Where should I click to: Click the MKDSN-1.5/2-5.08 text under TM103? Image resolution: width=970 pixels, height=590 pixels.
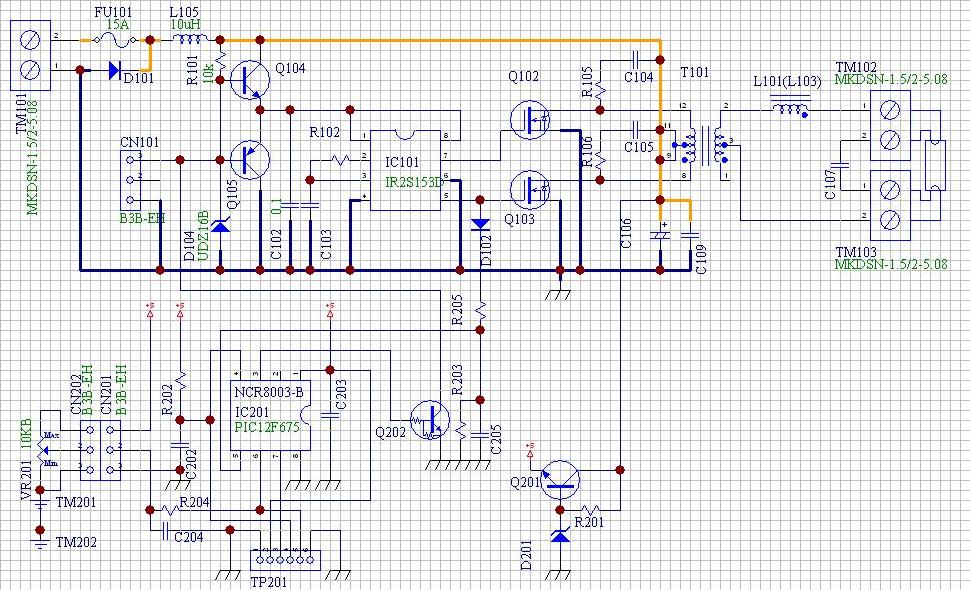890,264
